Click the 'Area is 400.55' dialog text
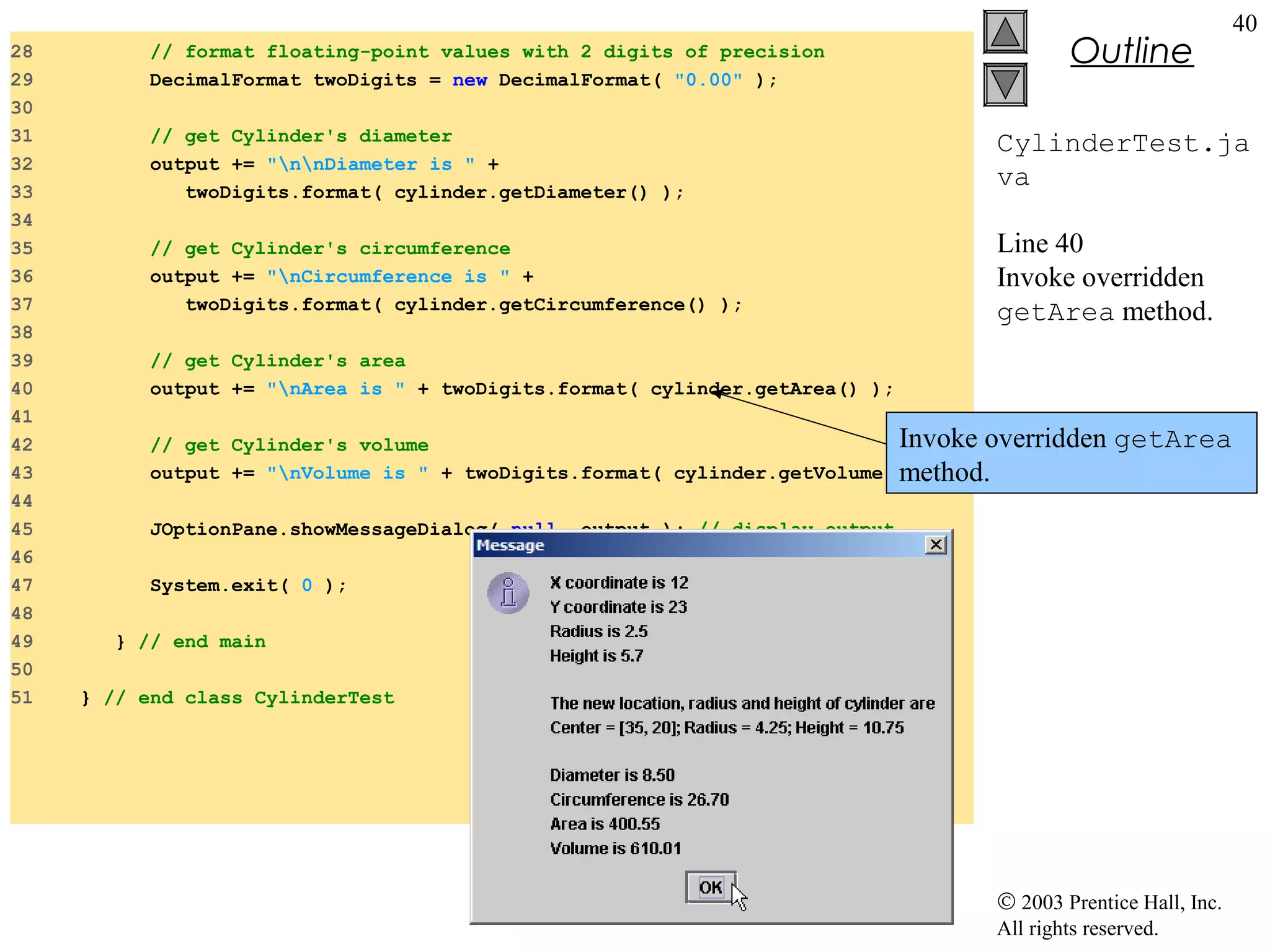 coord(605,824)
